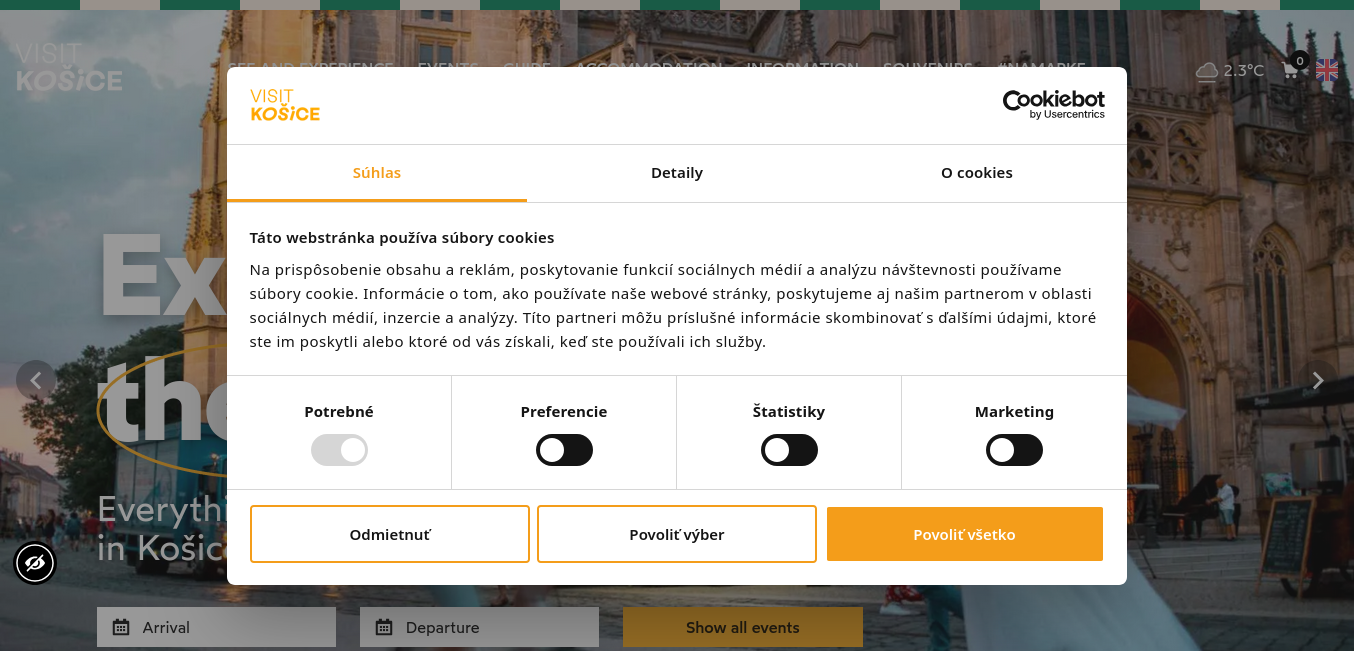Click the Cookiebot by Usercentrics logo

click(x=1054, y=104)
